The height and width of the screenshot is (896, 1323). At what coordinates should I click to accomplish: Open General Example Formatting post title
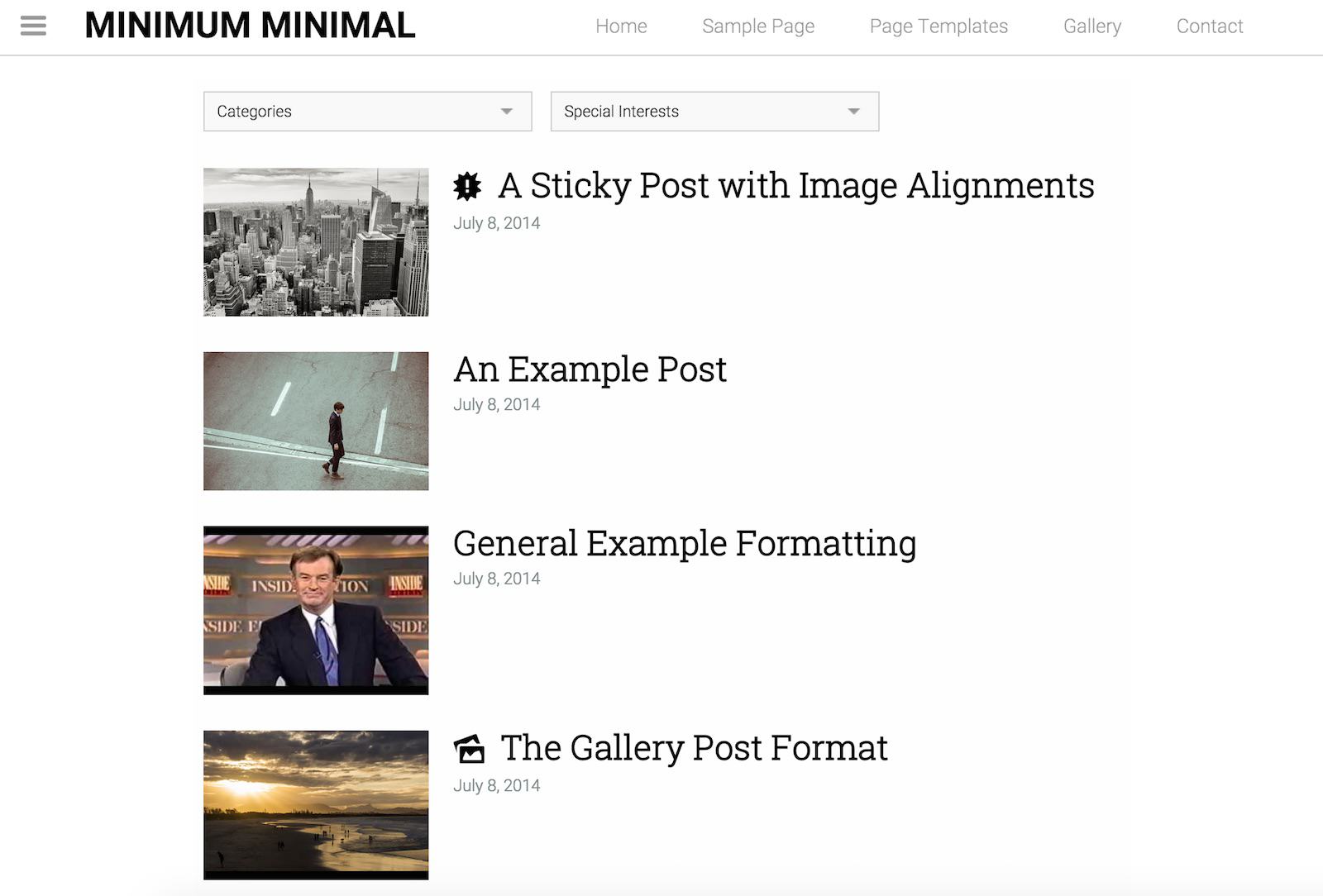pyautogui.click(x=685, y=544)
